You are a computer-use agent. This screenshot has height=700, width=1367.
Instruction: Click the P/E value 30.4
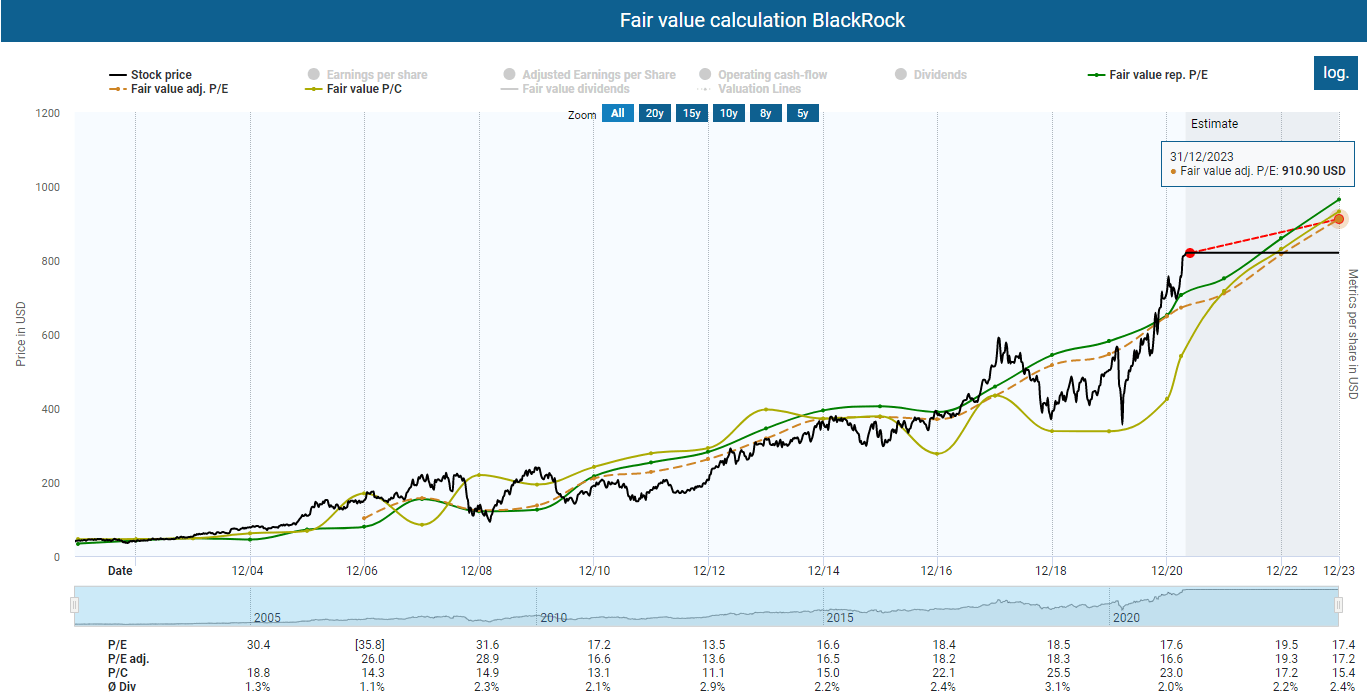(x=258, y=645)
